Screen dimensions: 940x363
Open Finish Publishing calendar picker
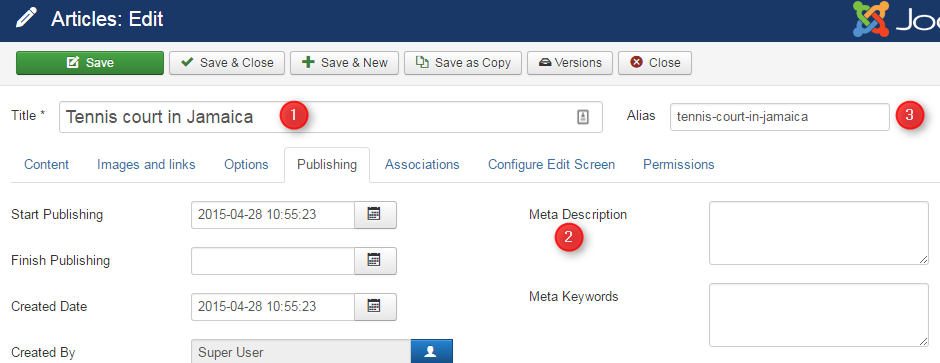tap(375, 261)
